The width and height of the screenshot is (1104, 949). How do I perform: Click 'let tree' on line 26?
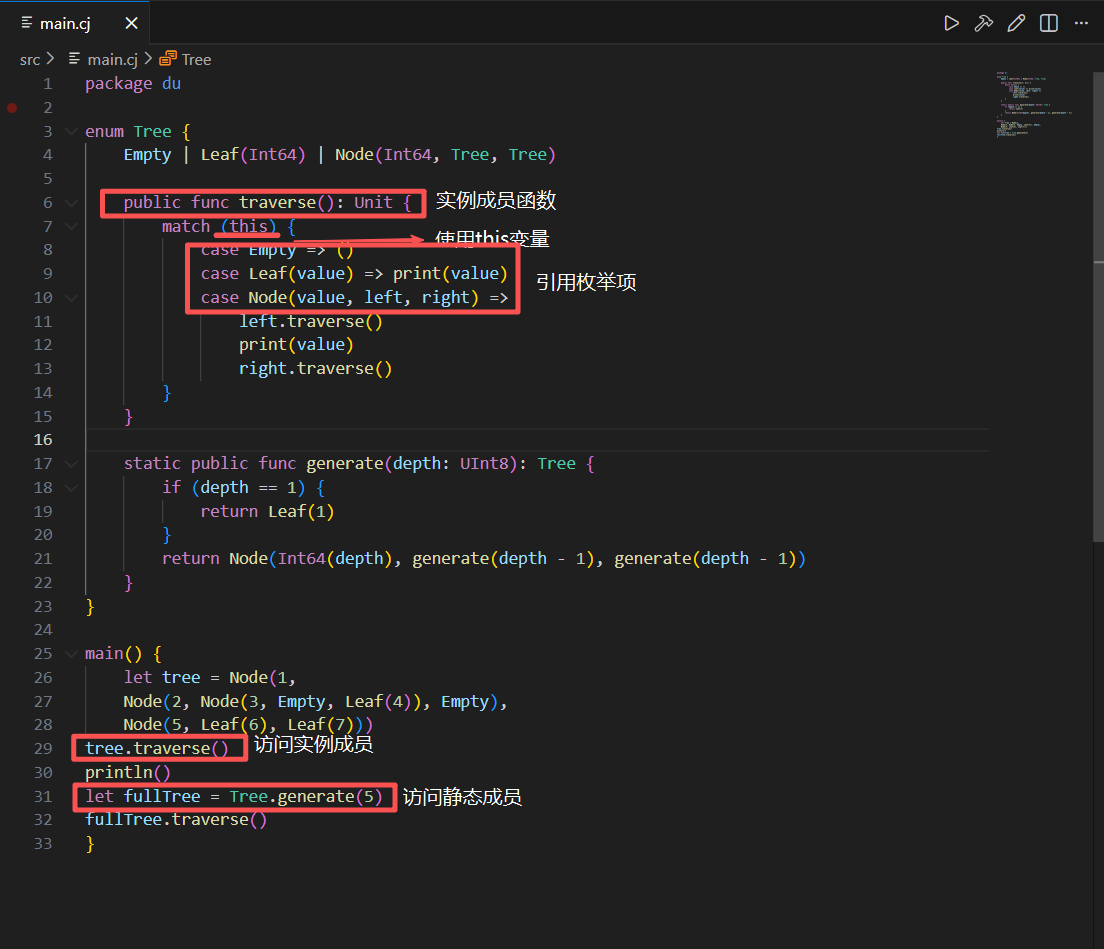coord(162,678)
